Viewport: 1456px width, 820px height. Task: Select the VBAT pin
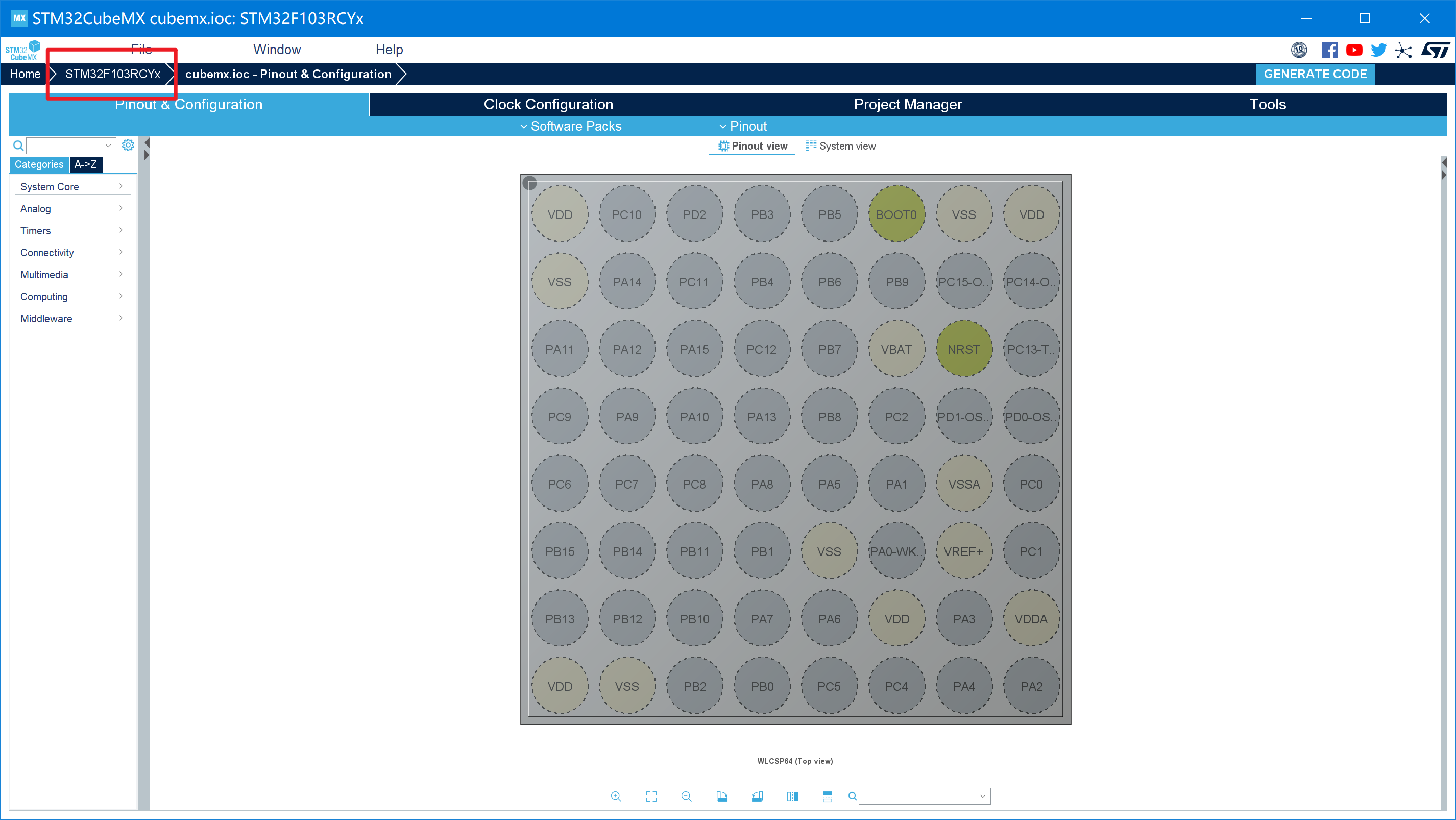point(896,349)
